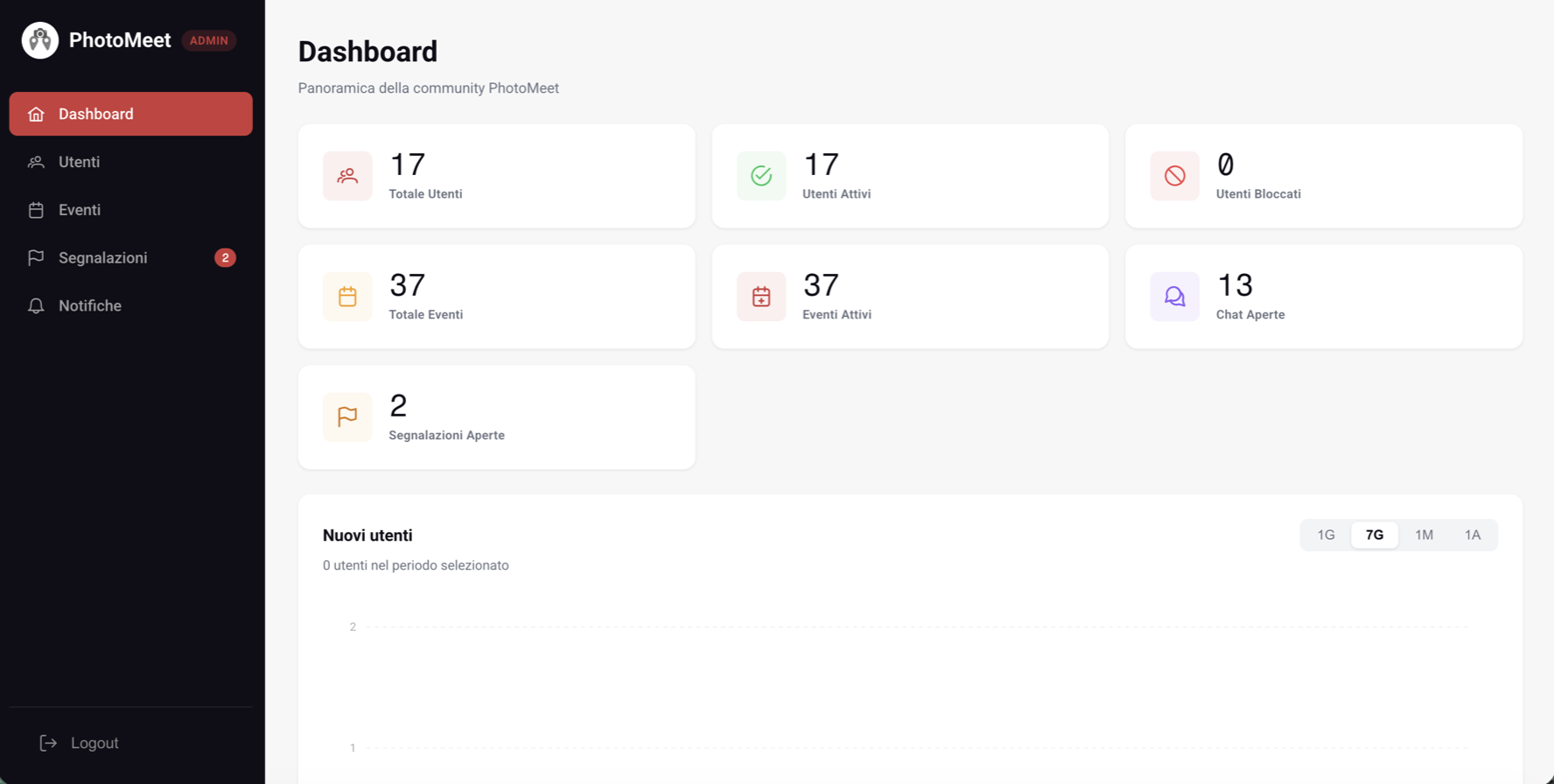
Task: Switch chart range to 1A
Action: pyautogui.click(x=1473, y=535)
